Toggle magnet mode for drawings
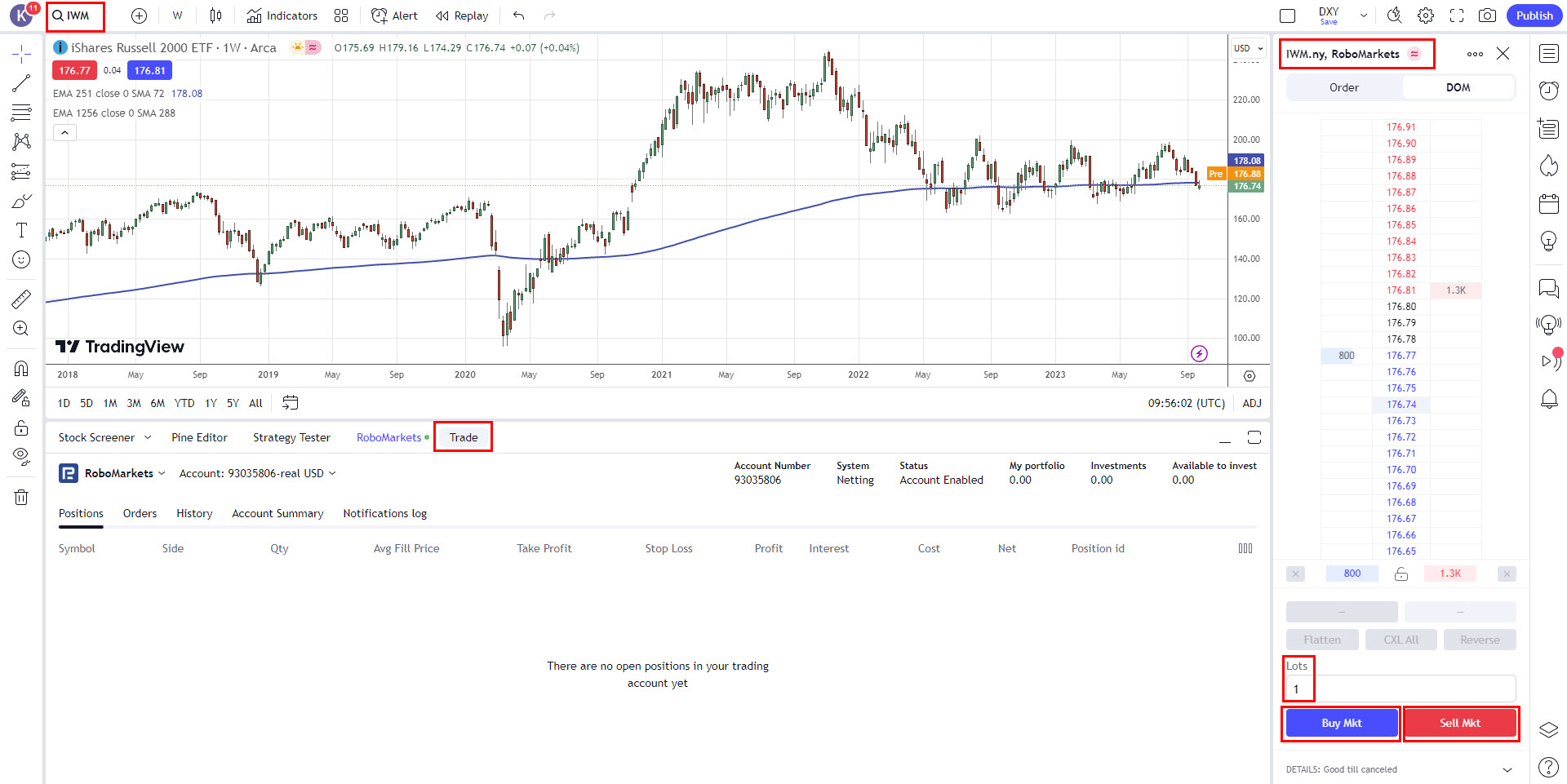This screenshot has width=1567, height=784. coord(21,369)
